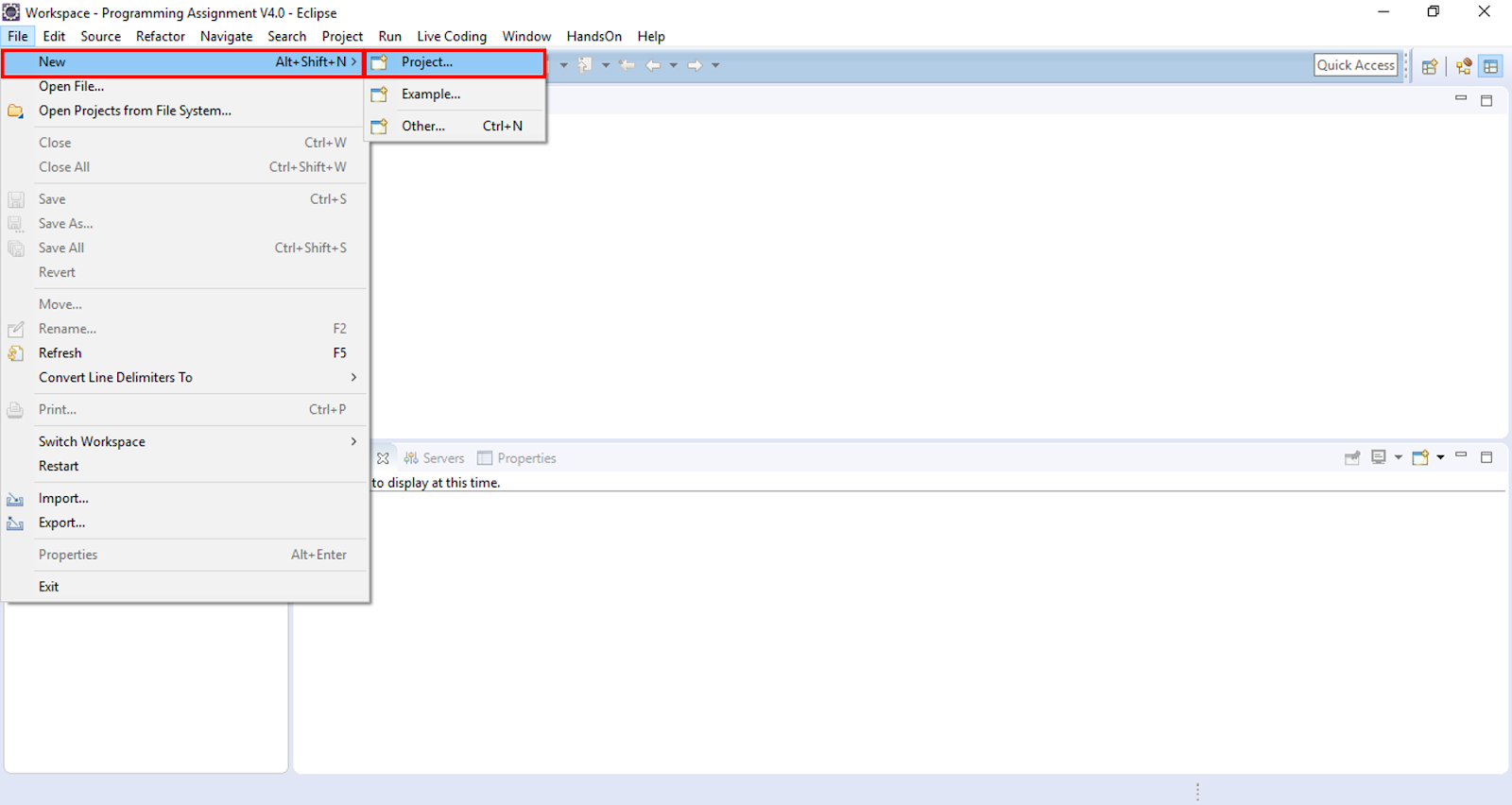Select Other... in the New submenu

pos(455,126)
